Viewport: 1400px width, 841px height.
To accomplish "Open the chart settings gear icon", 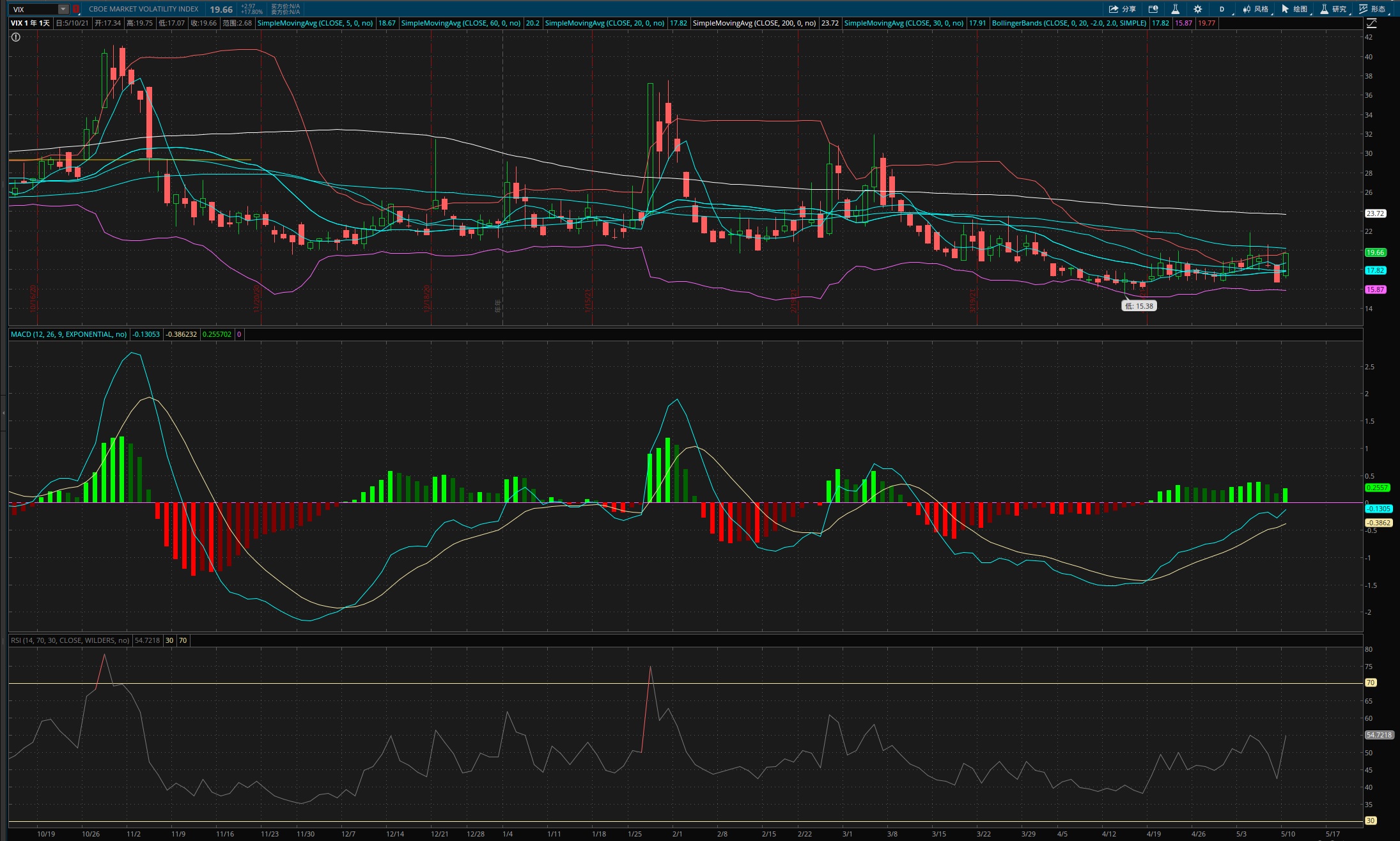I will click(x=1197, y=9).
